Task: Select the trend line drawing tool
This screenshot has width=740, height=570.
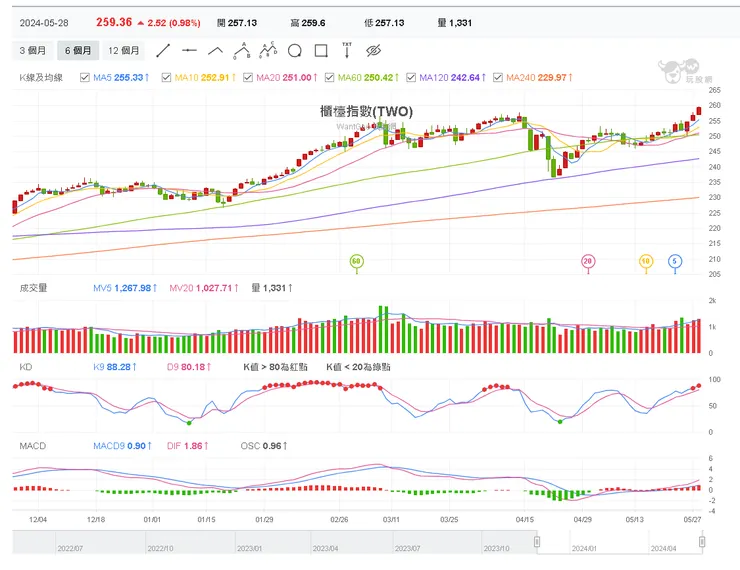Action: [163, 50]
